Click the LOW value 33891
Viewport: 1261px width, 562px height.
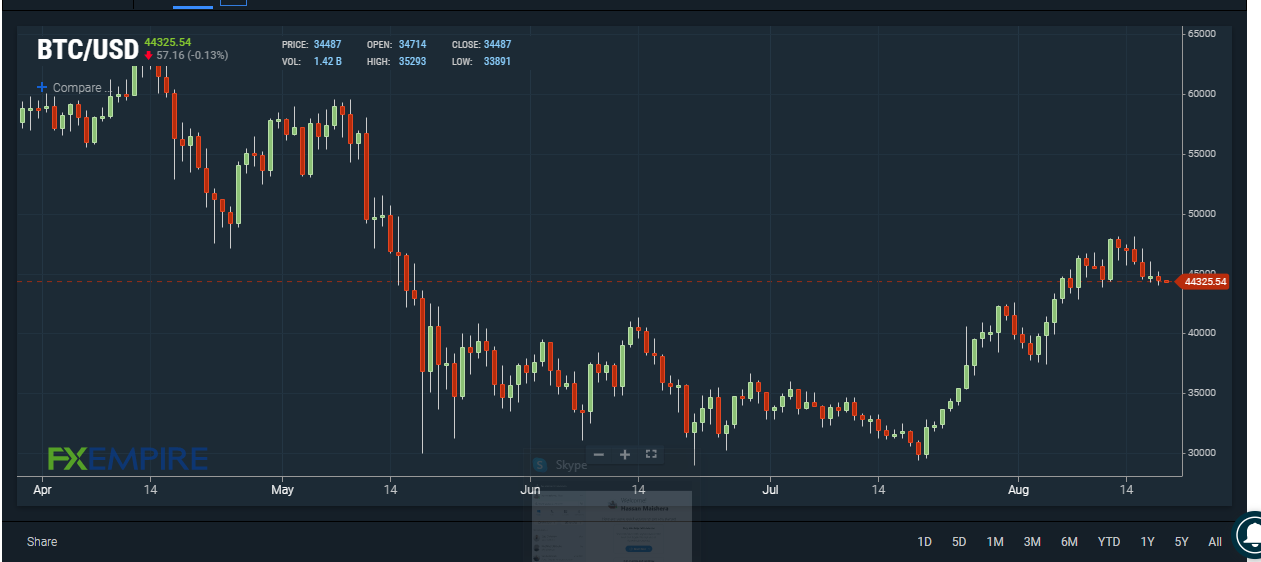pos(497,62)
